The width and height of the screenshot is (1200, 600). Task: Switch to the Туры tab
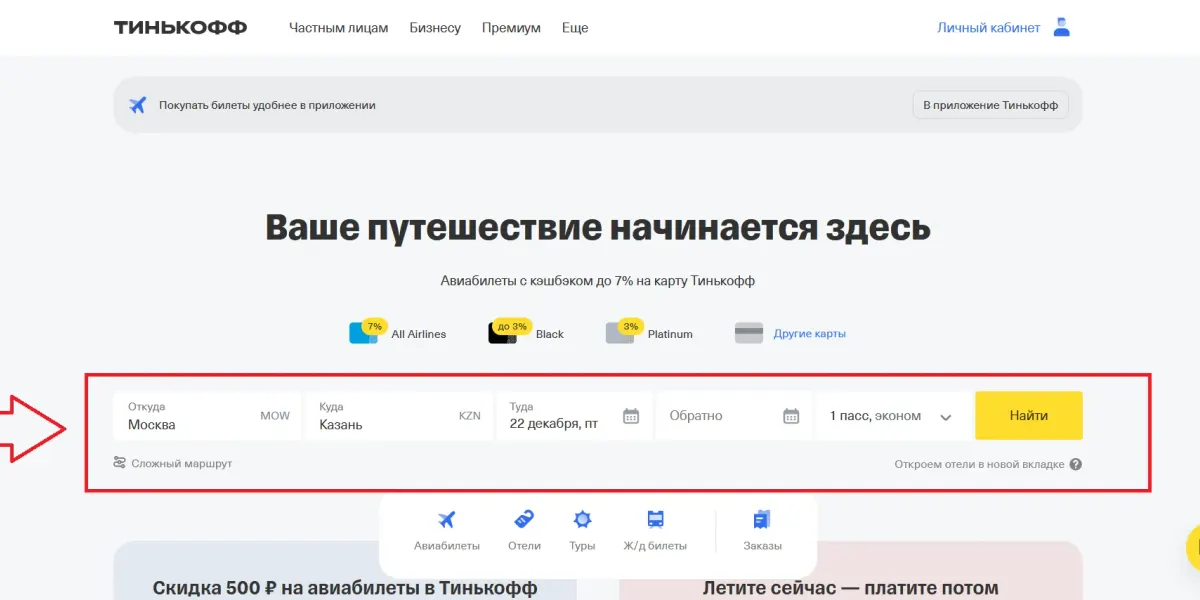(582, 531)
